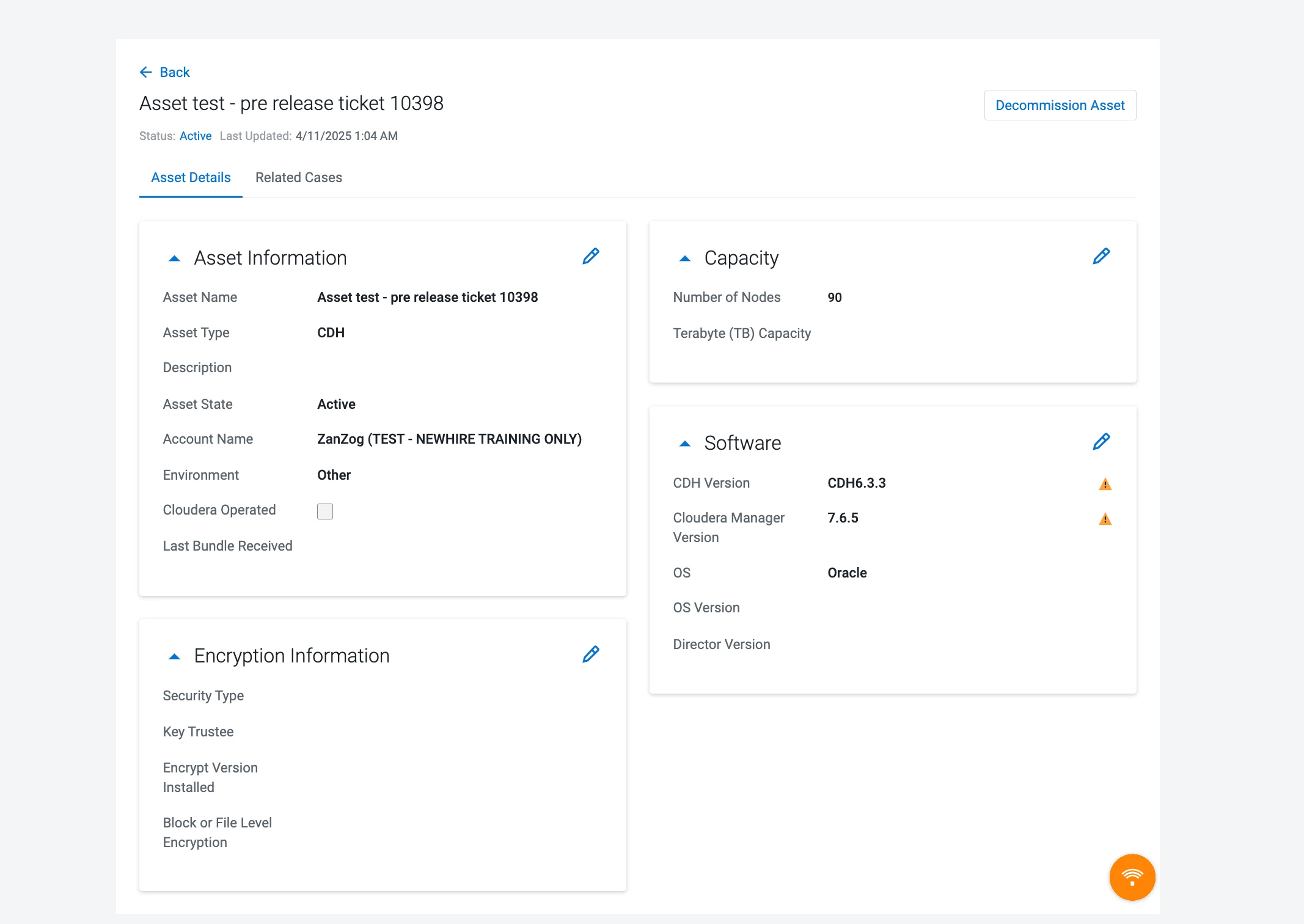Select the Asset Details tab

point(191,177)
